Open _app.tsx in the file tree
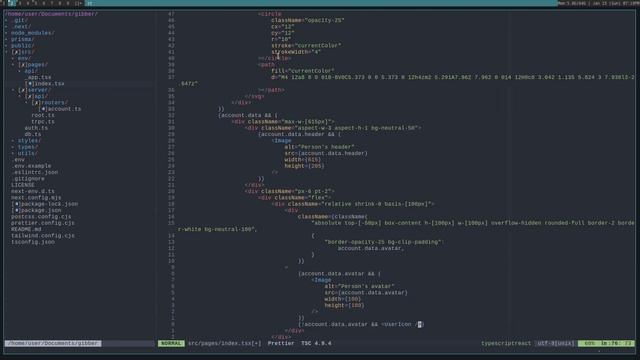640x360 pixels. point(38,77)
